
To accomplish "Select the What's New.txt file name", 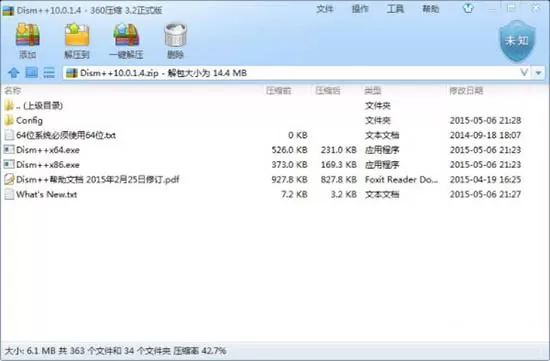I will (x=46, y=194).
